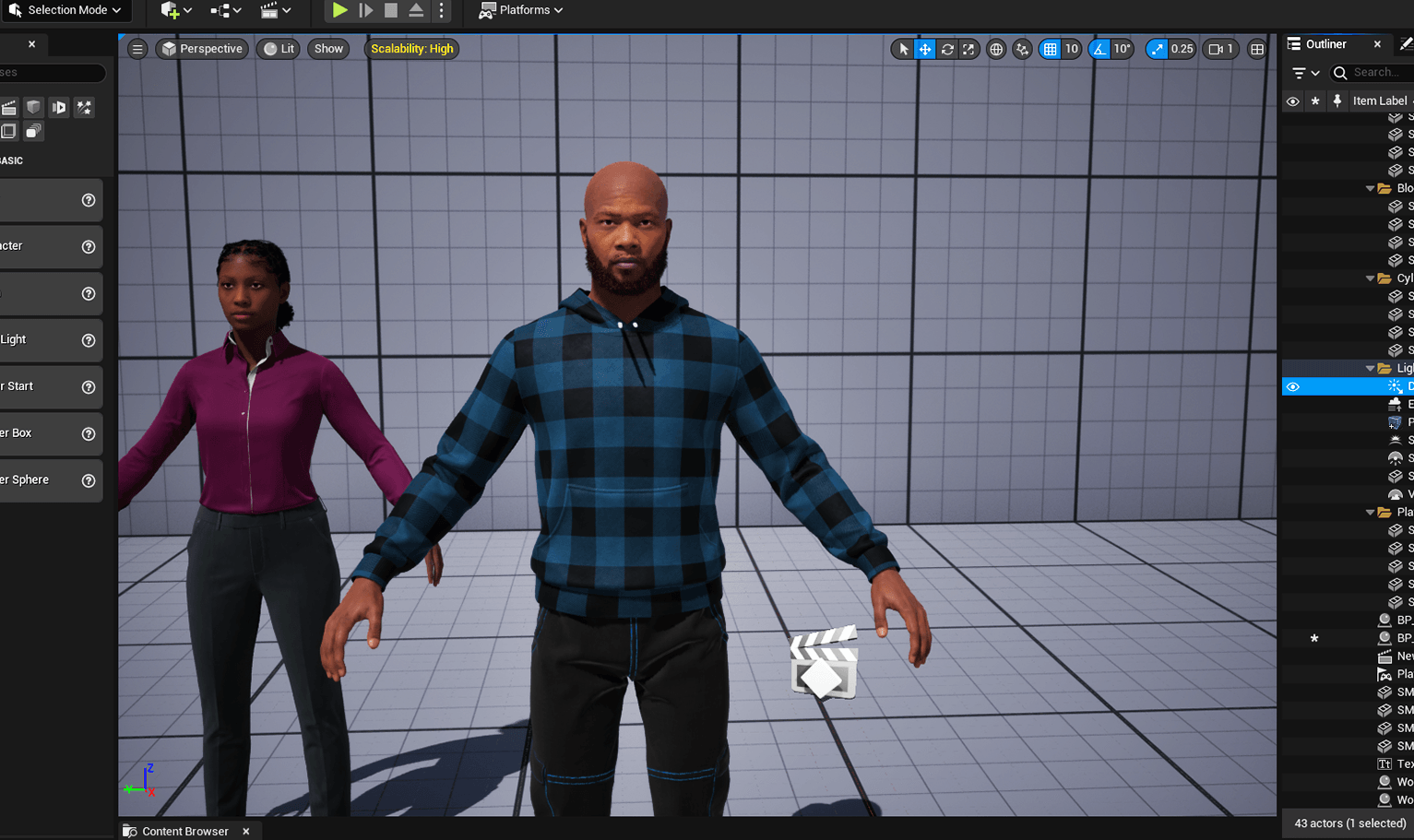Open help for the Start actor entry
The height and width of the screenshot is (840, 1414).
[89, 387]
